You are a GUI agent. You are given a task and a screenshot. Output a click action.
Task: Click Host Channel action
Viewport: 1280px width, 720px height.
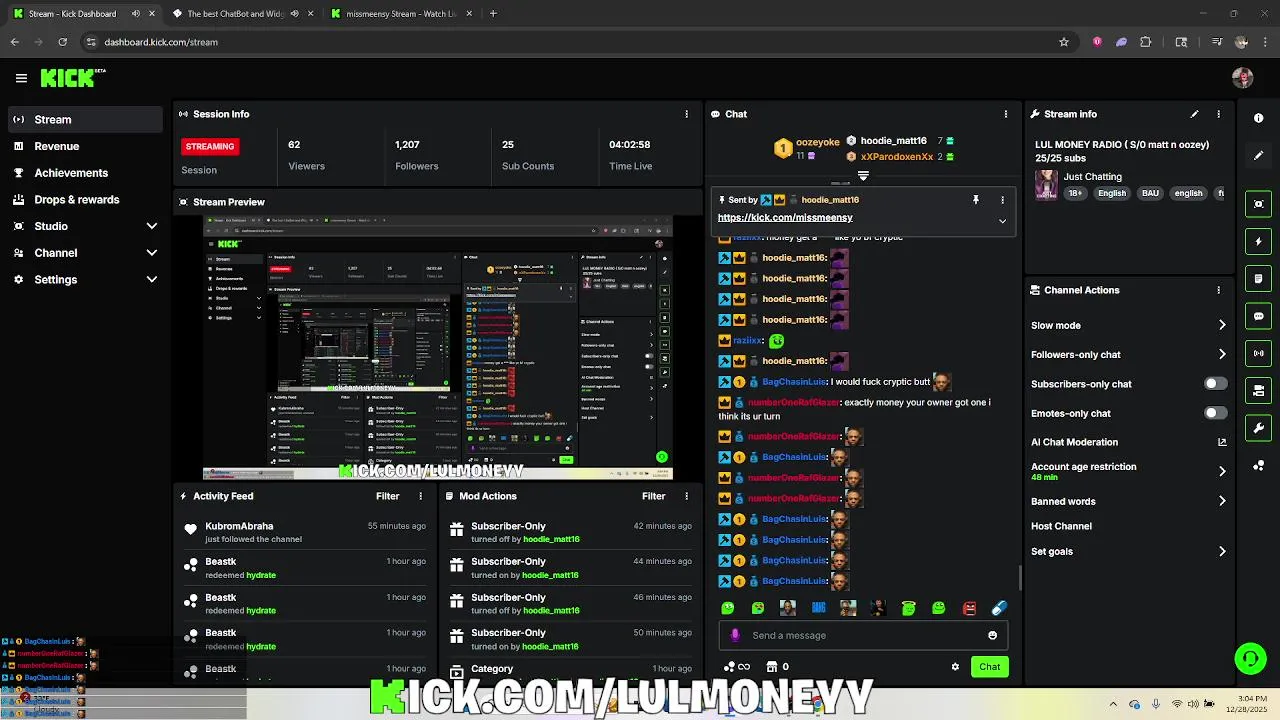pyautogui.click(x=1061, y=526)
